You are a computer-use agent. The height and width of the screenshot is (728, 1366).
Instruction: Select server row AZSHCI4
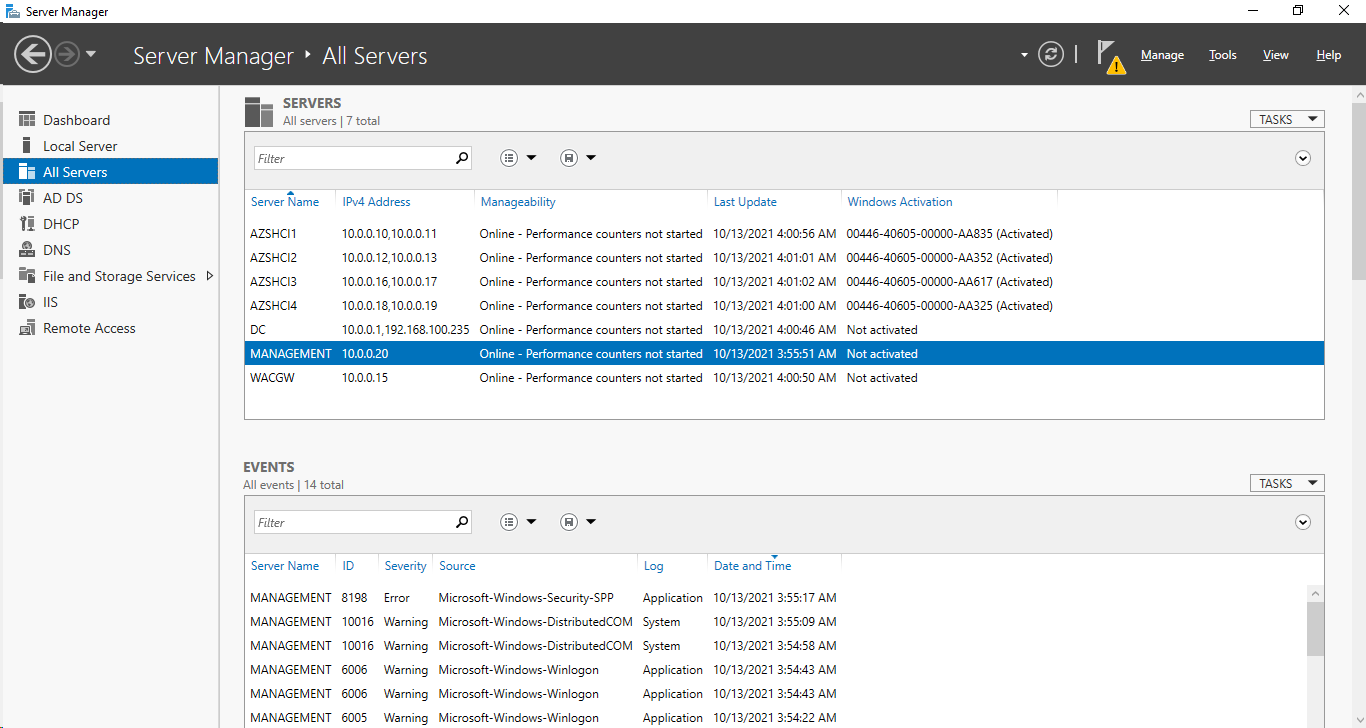[784, 306]
